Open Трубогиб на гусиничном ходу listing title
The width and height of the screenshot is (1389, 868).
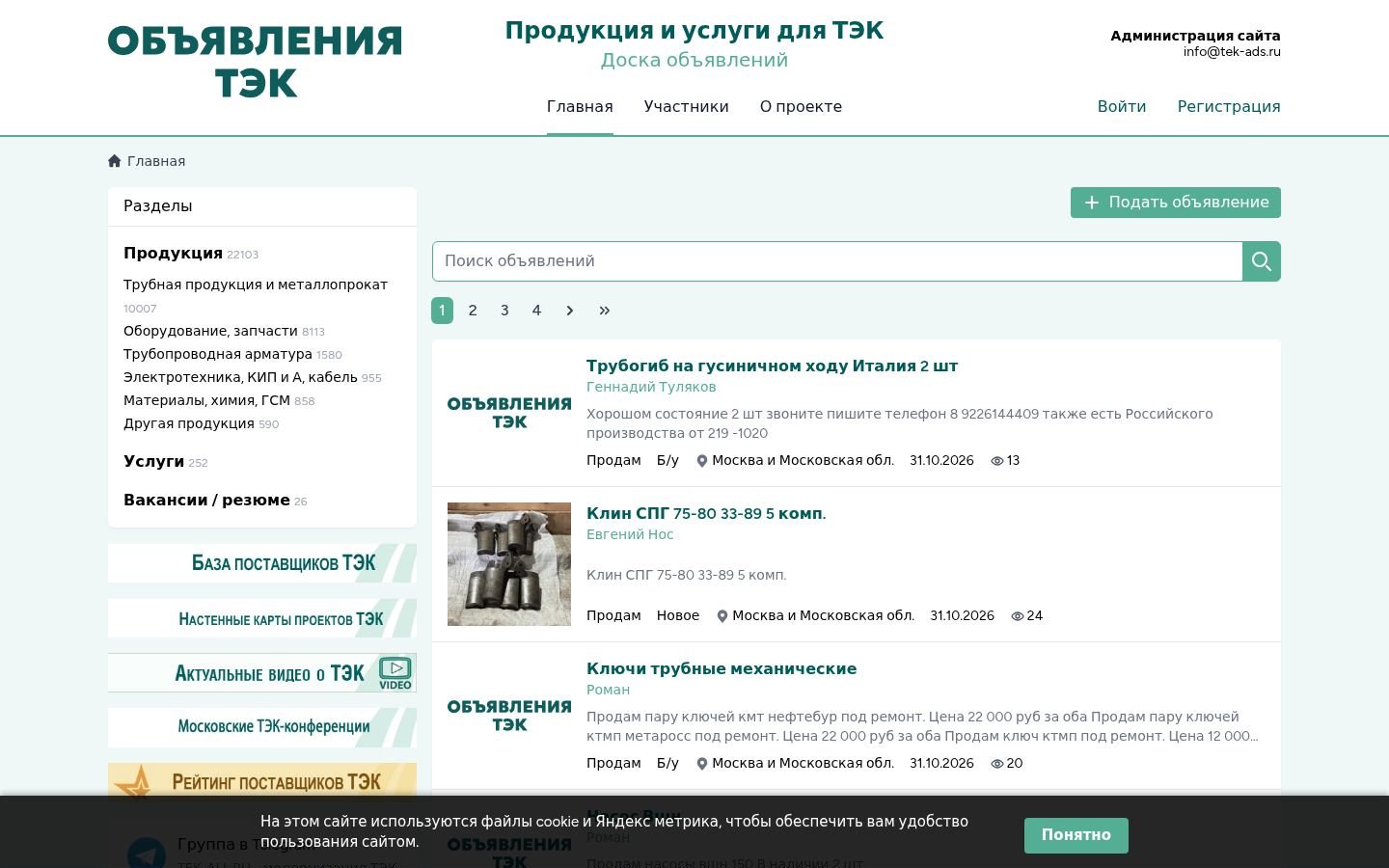pos(772,366)
